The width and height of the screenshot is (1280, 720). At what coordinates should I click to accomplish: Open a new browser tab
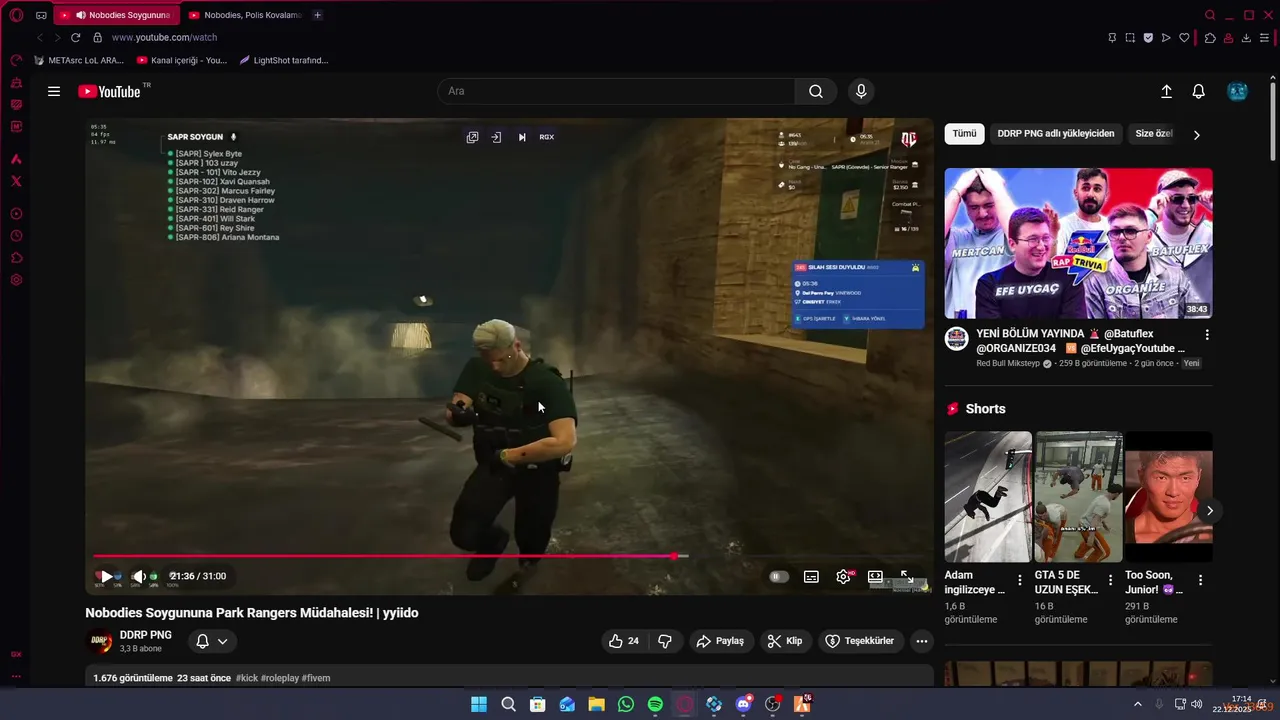pos(318,15)
